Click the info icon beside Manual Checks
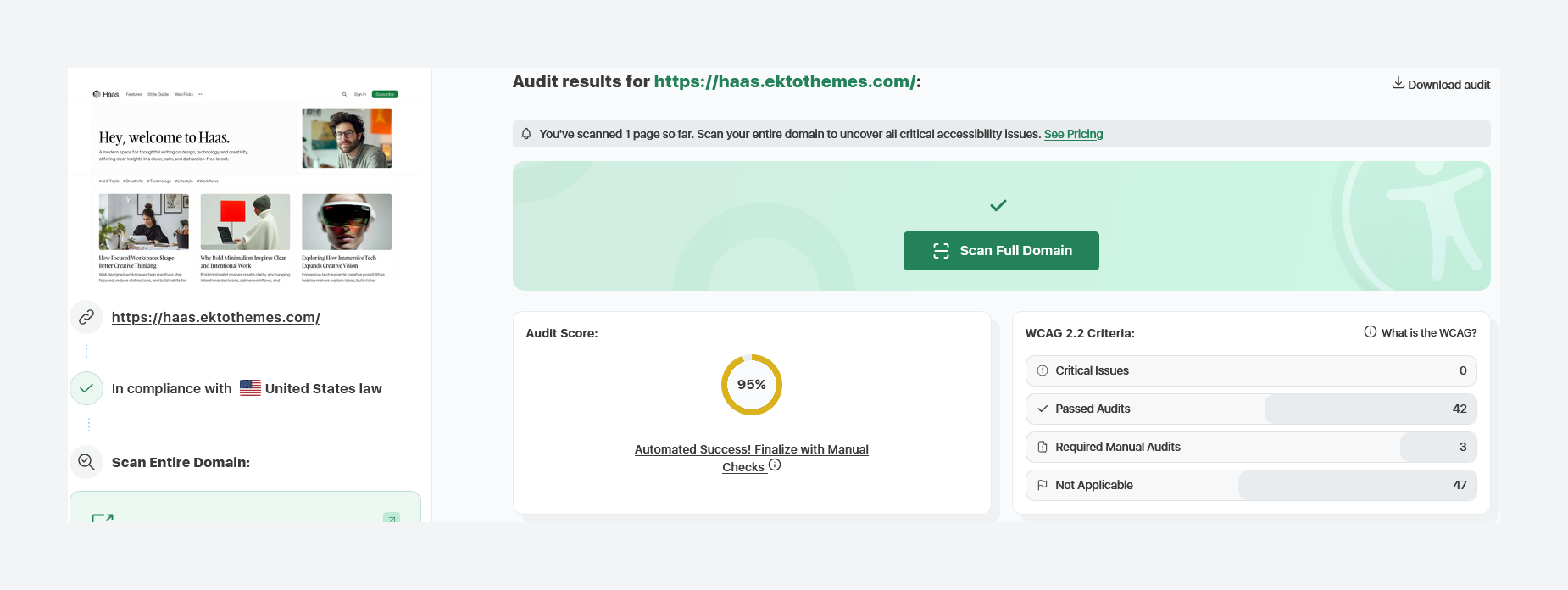Image resolution: width=1568 pixels, height=590 pixels. (x=775, y=465)
